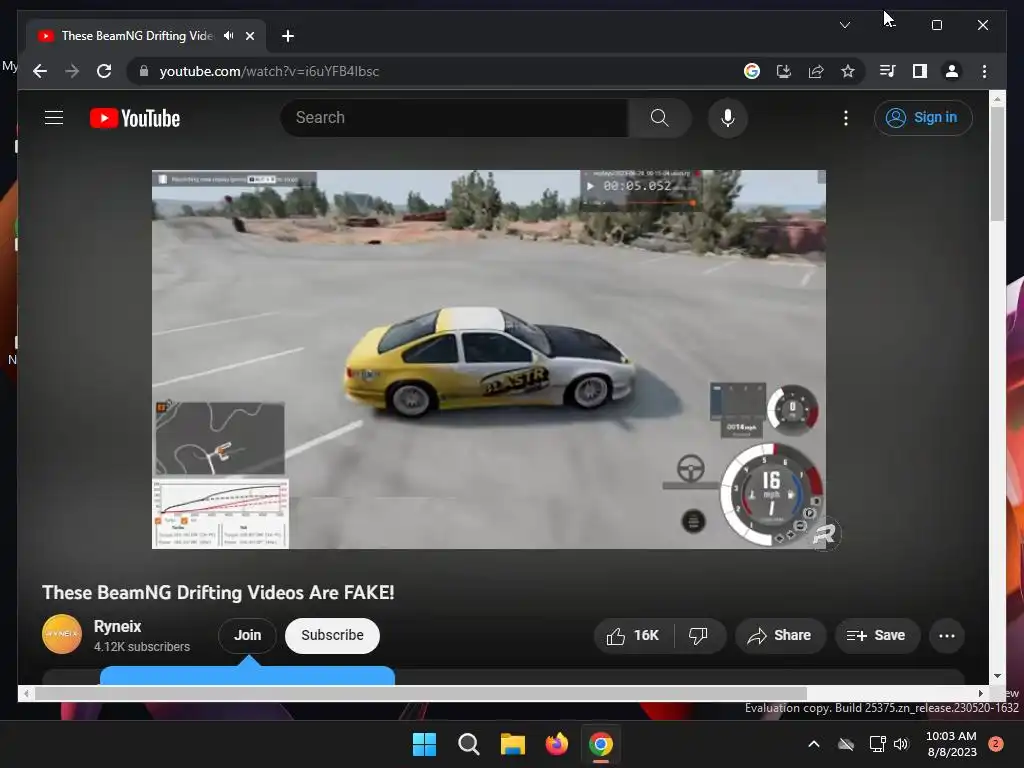Click the vertical page scrollbar thumb

[997, 163]
